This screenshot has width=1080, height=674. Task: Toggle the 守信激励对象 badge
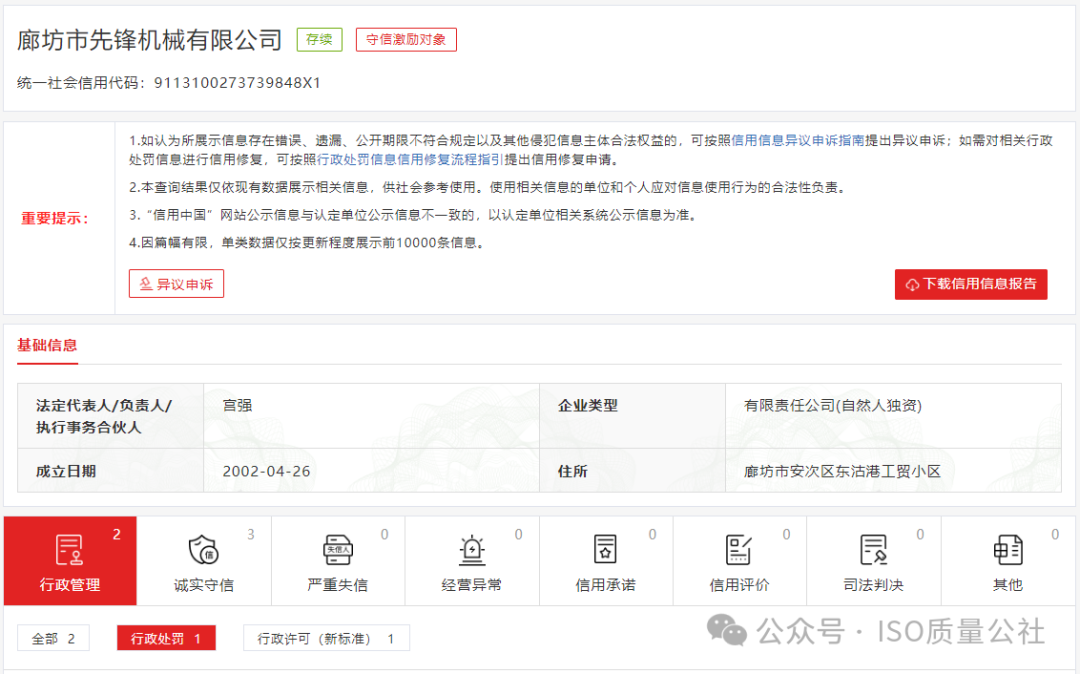tap(406, 39)
